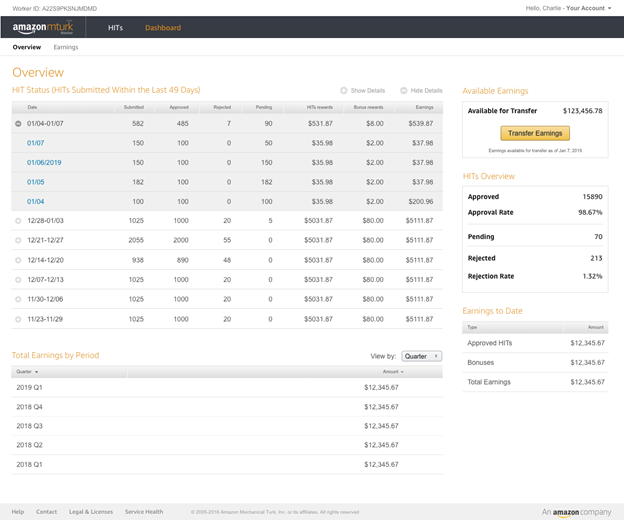Open the 01/07 date link
This screenshot has width=624, height=520.
(x=35, y=143)
